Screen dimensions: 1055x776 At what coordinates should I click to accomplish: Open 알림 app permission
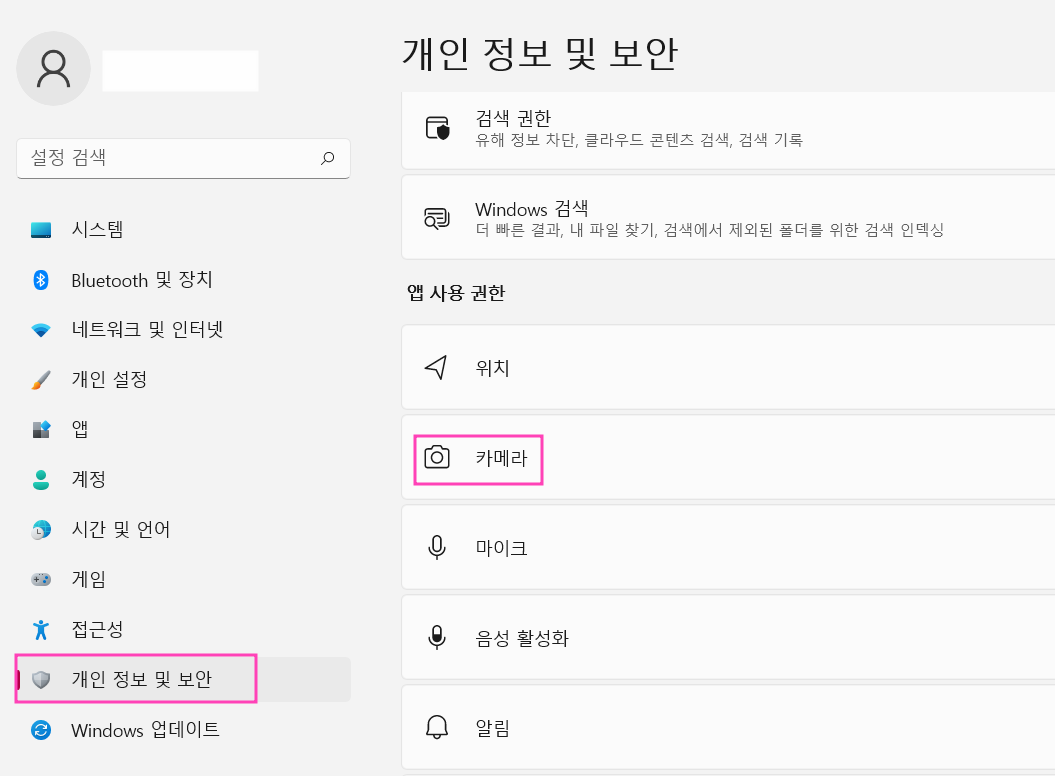click(728, 728)
